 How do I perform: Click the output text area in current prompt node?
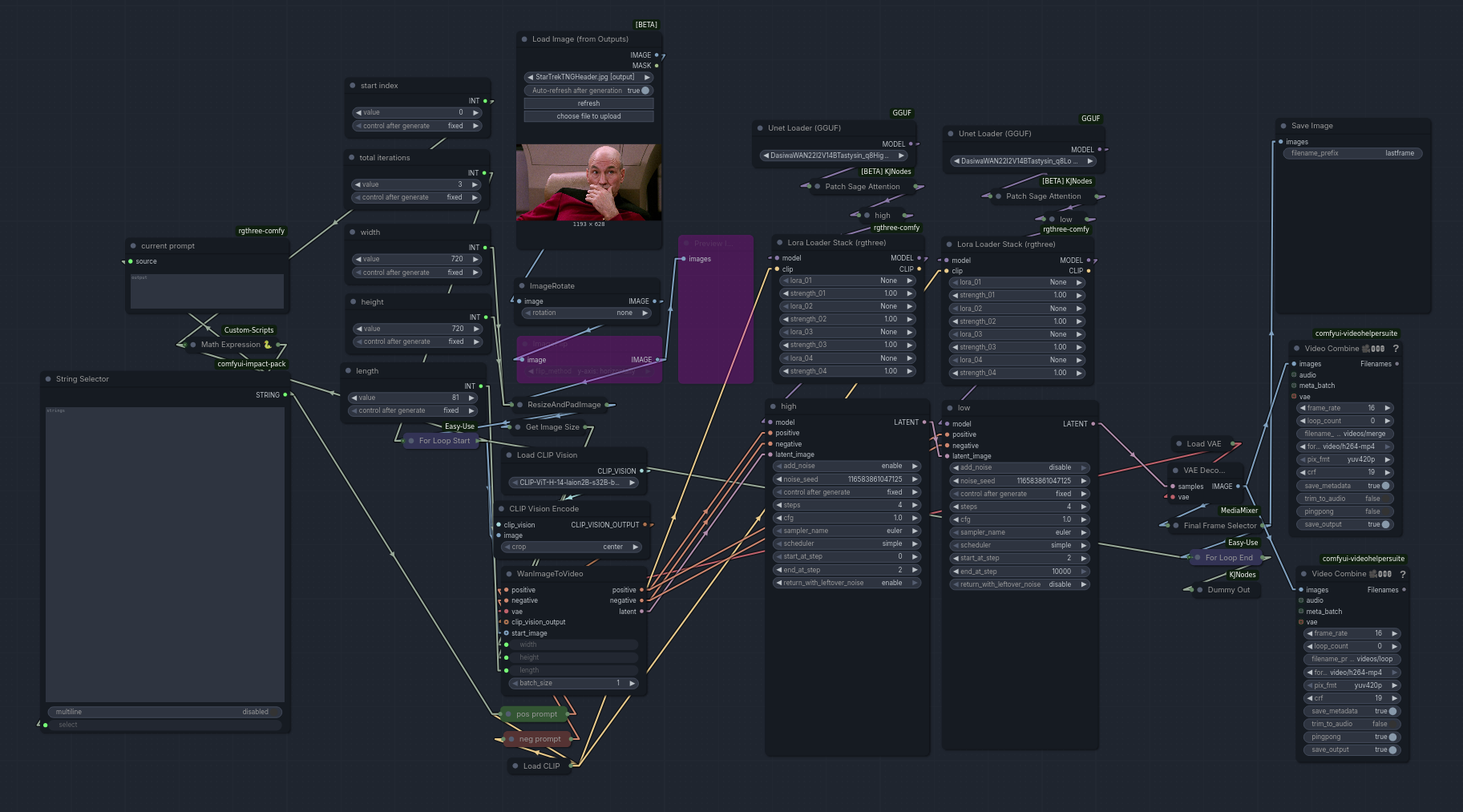[x=207, y=291]
